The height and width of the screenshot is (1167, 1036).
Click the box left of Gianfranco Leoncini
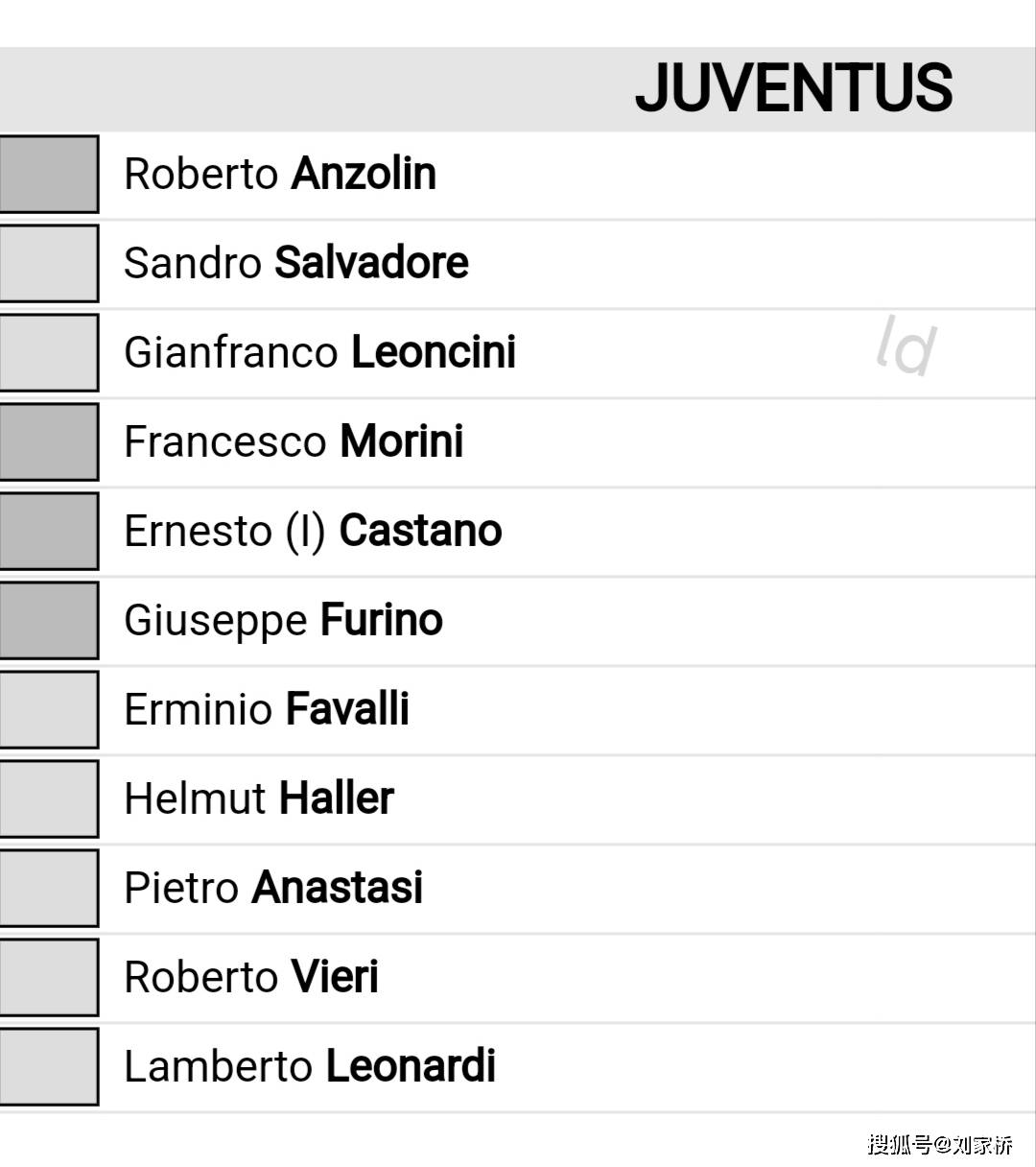49,352
